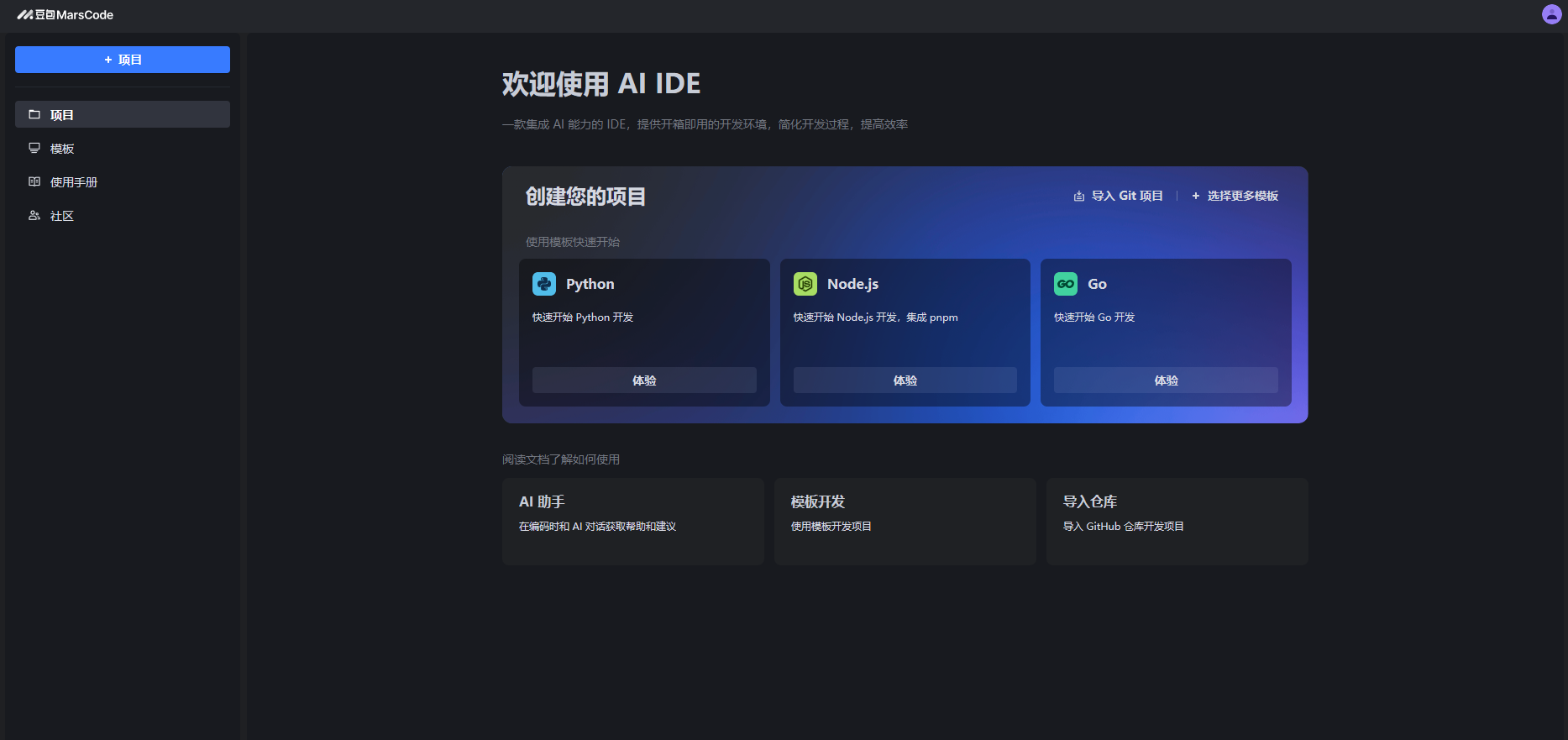The image size is (1568, 740).
Task: Click the label 阅读文档了解如何使用
Action: point(561,459)
